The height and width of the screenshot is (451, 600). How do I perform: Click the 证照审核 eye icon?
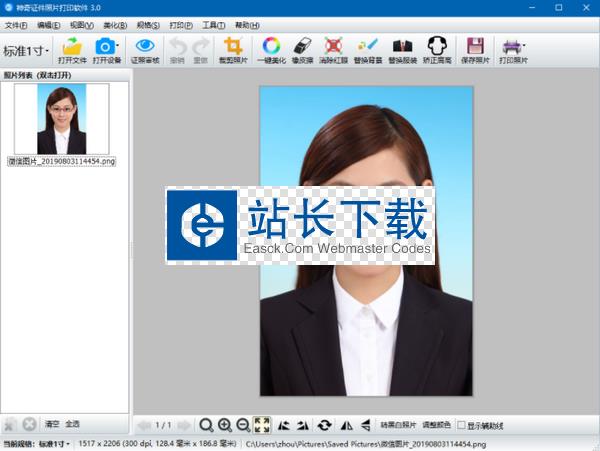coord(144,46)
